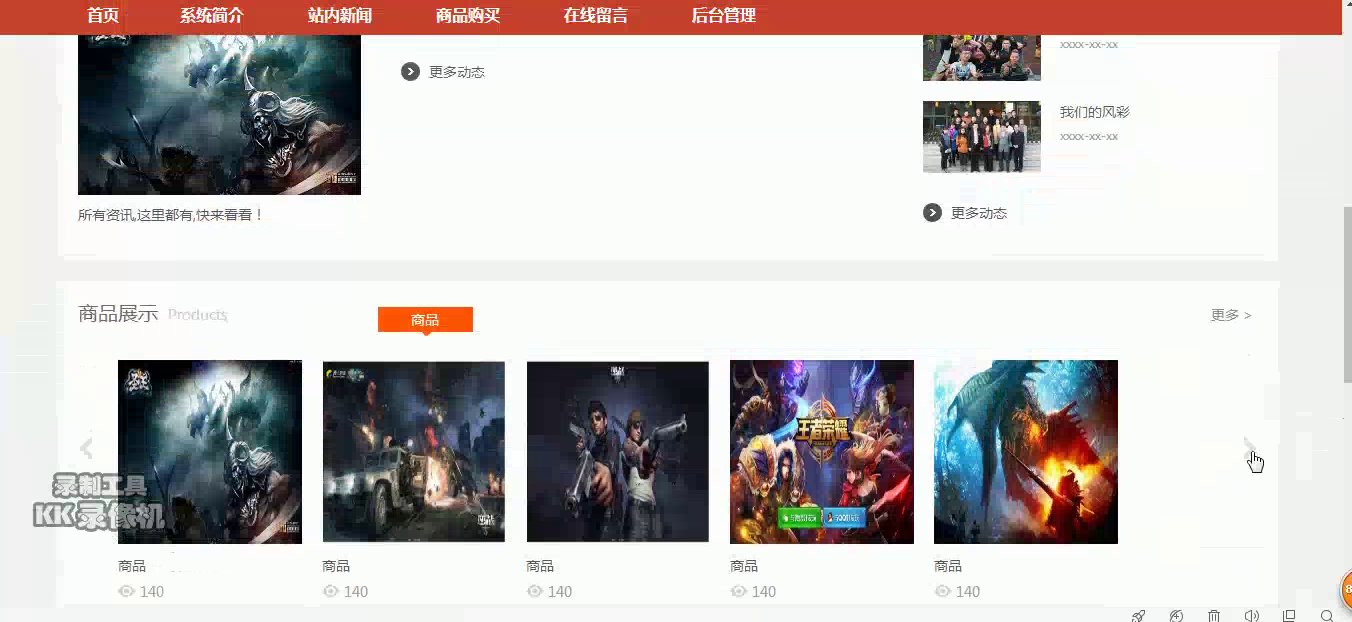Click the eye icon under the gunmen product

[534, 591]
